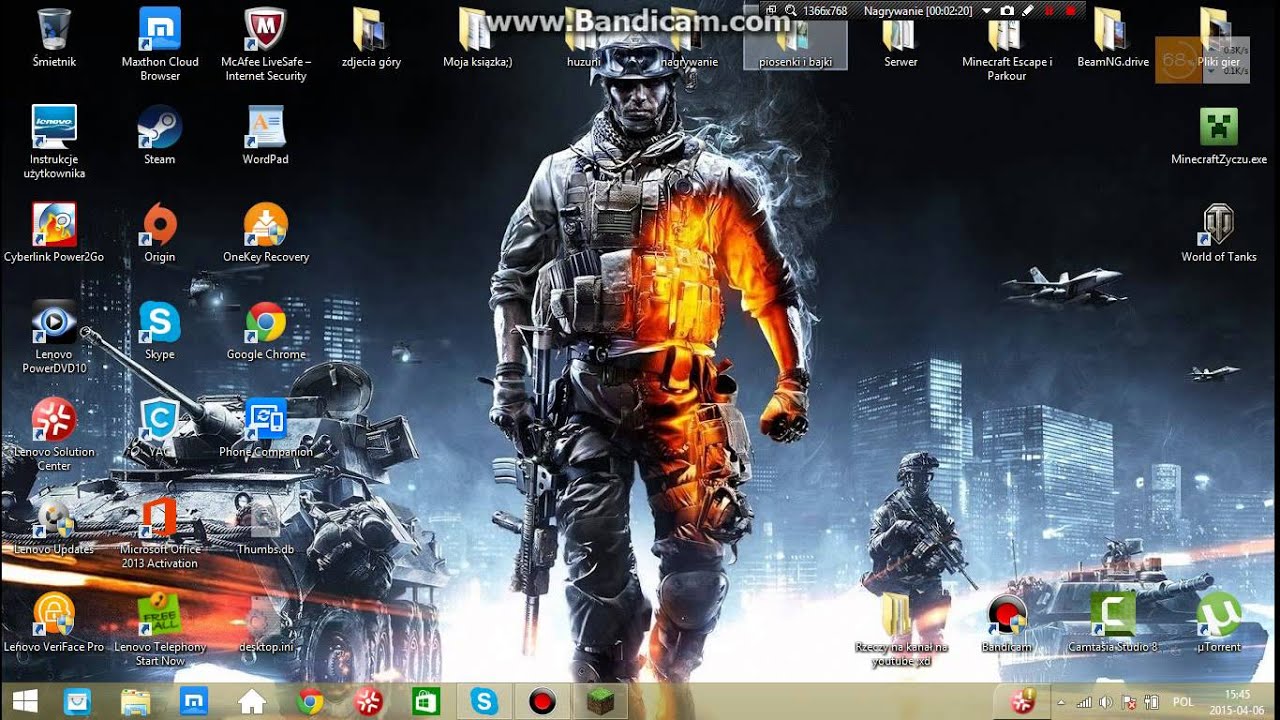Switch to Skype in the taskbar
1280x720 pixels.
pyautogui.click(x=484, y=701)
